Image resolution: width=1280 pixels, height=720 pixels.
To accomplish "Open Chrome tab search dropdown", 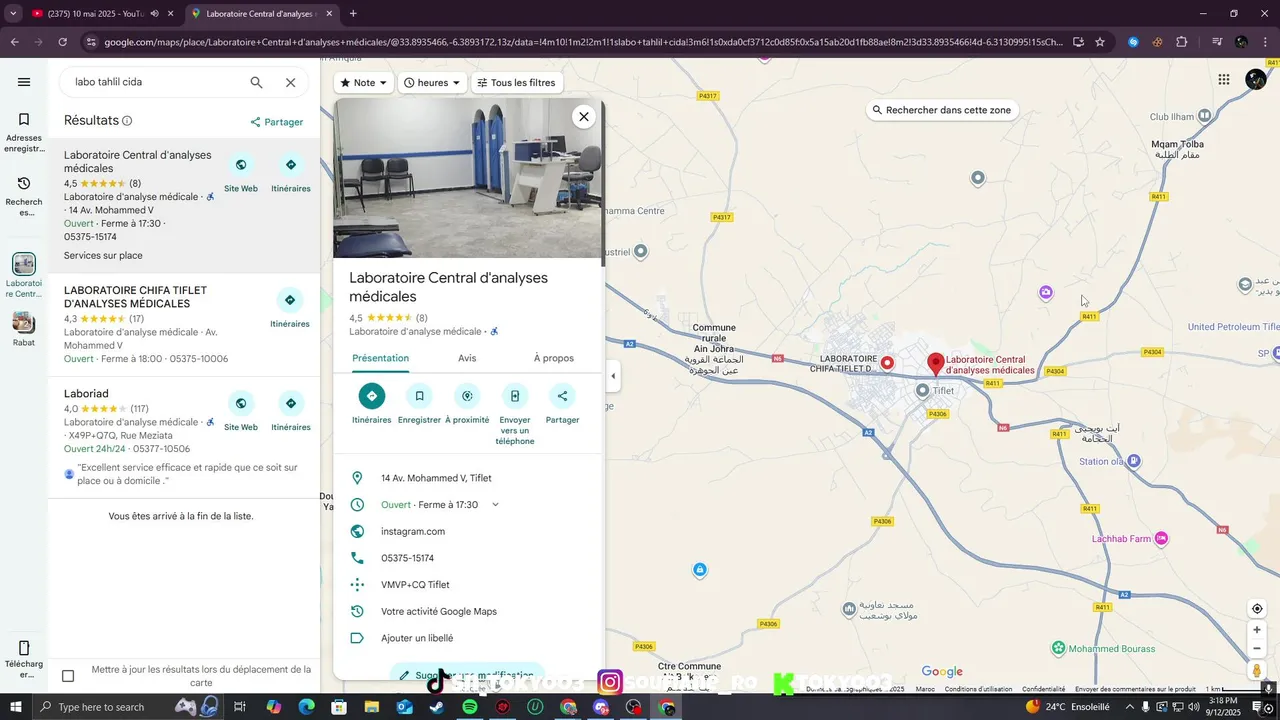I will click(x=13, y=13).
